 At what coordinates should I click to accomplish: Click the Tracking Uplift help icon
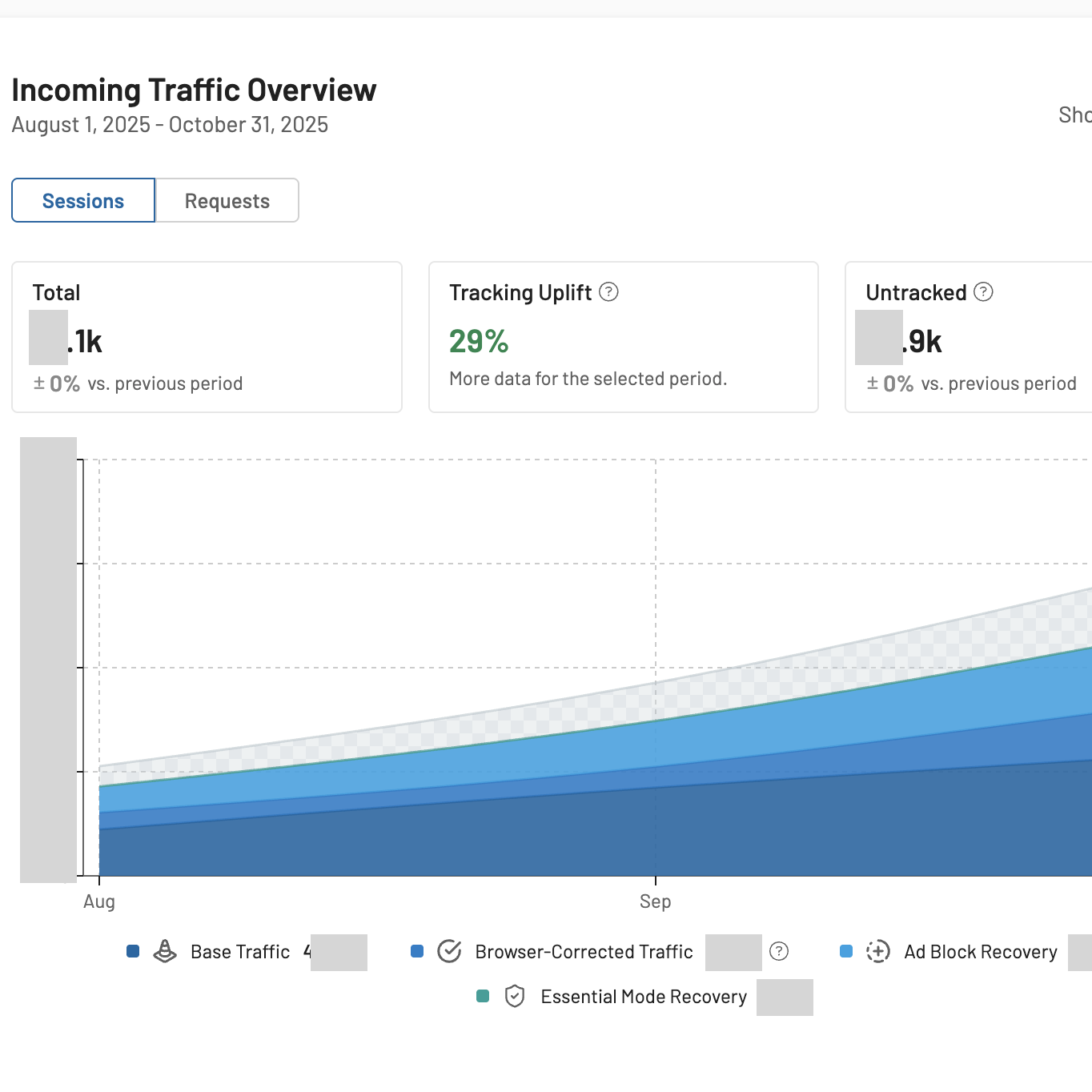pos(608,292)
